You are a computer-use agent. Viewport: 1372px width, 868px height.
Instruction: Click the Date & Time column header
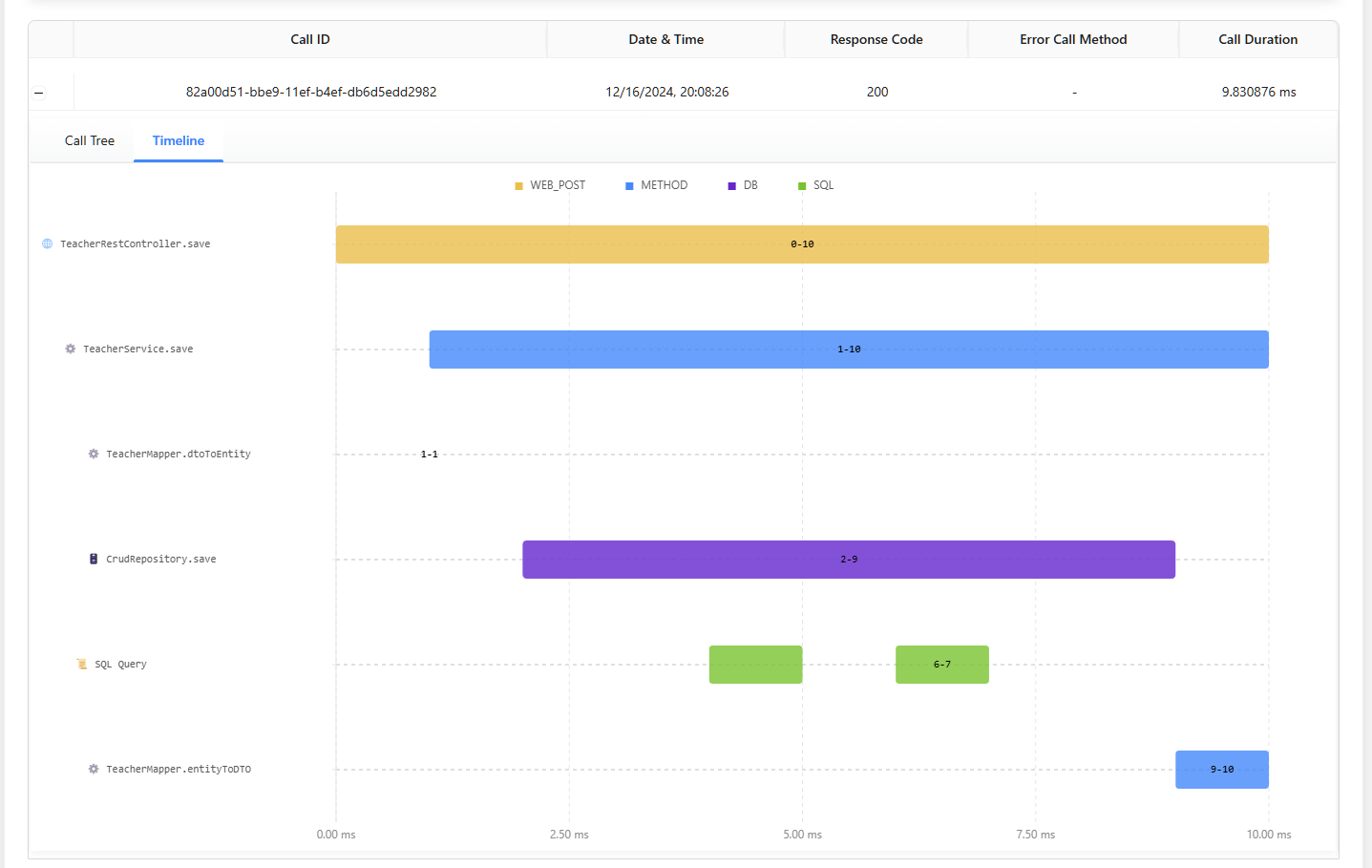(x=666, y=39)
